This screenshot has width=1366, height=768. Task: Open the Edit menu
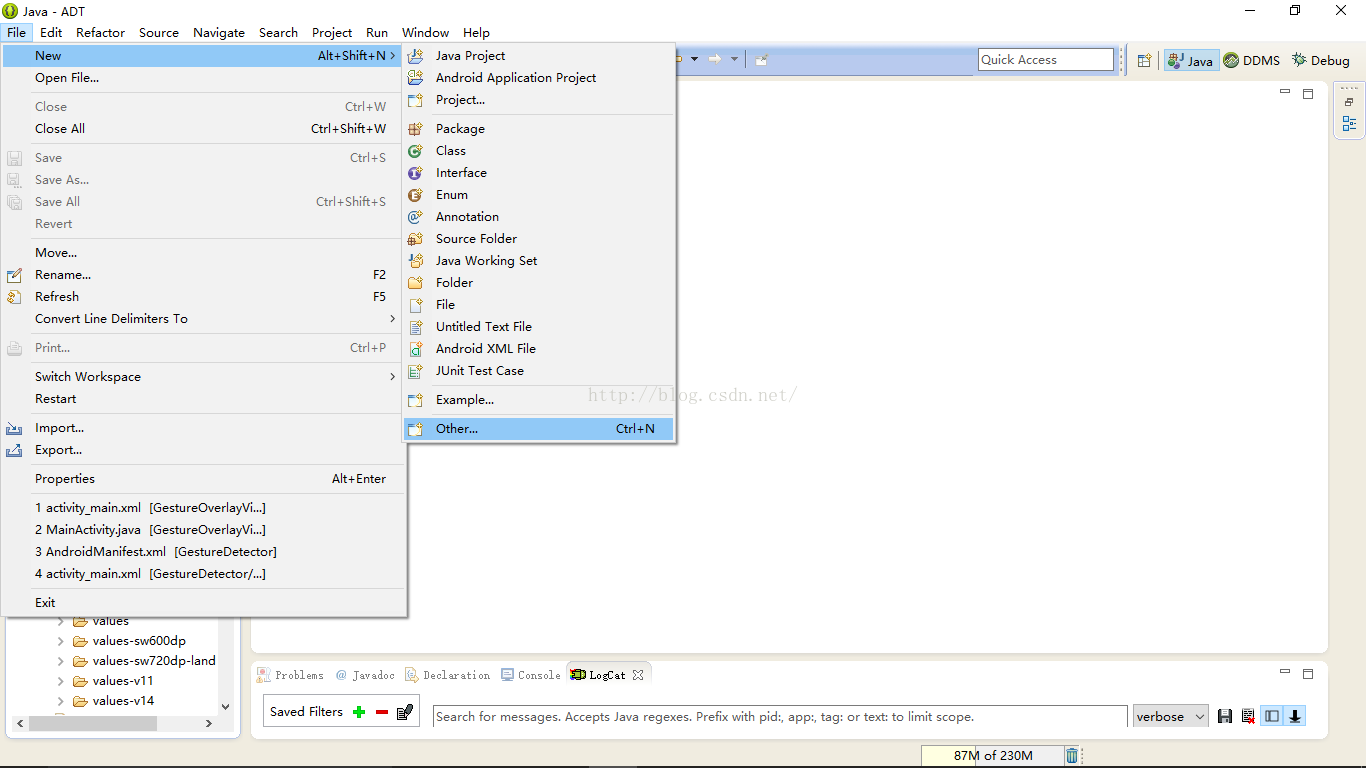(x=51, y=32)
